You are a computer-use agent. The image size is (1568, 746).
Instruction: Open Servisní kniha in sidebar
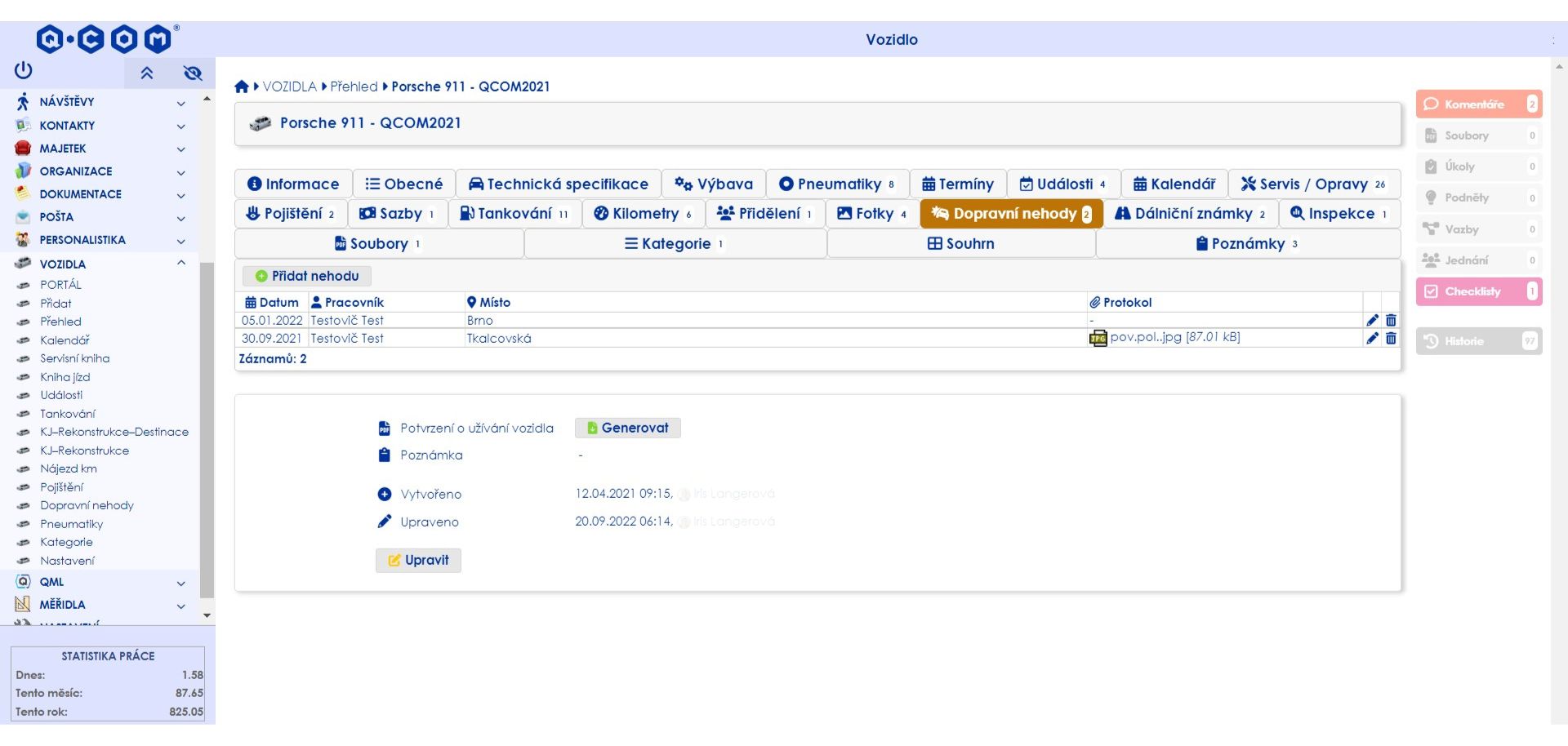click(x=75, y=358)
